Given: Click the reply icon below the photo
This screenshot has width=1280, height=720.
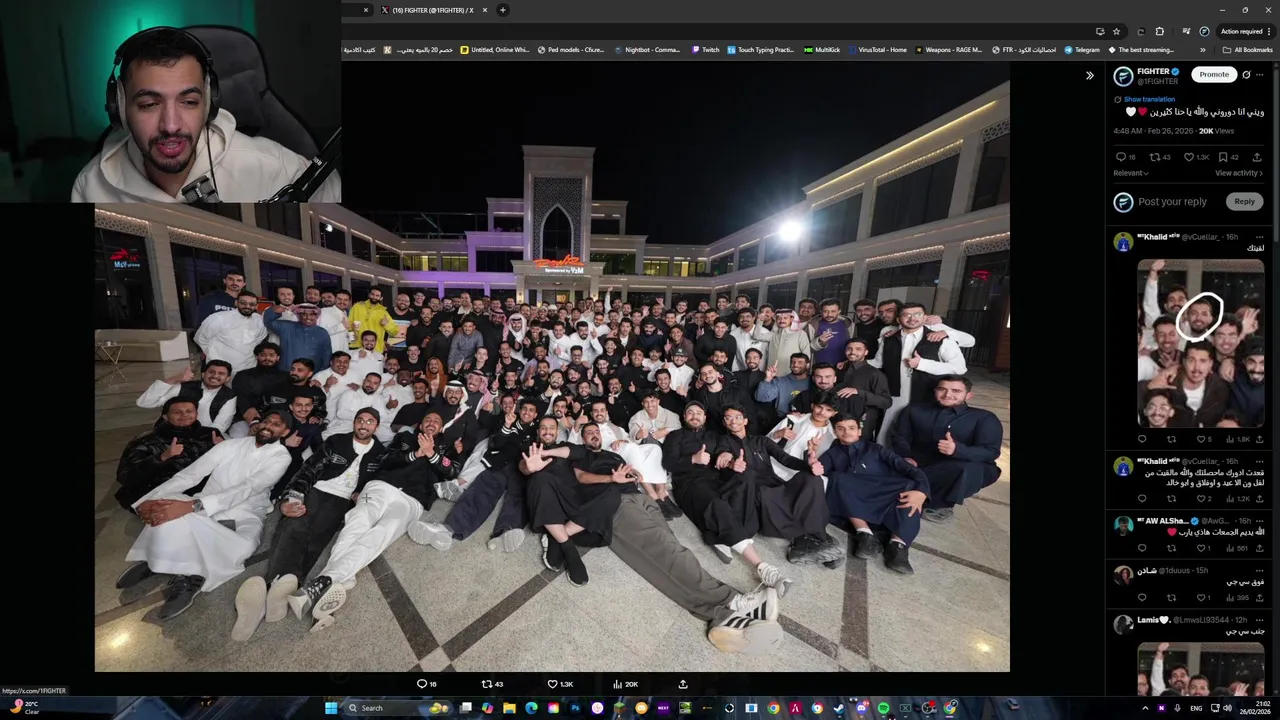Looking at the screenshot, I should [422, 684].
